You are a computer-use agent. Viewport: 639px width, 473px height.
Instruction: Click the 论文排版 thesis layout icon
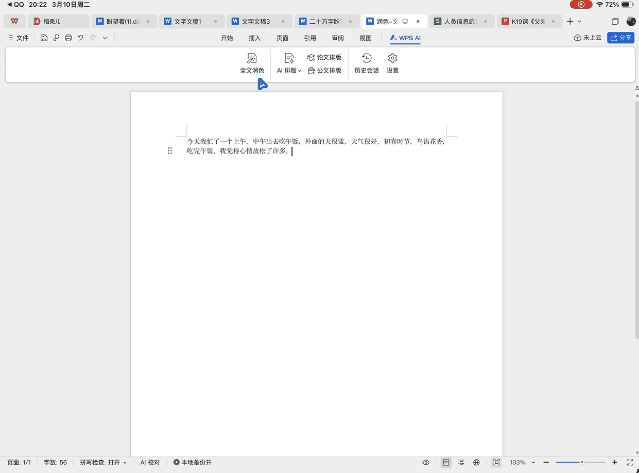[x=324, y=58]
